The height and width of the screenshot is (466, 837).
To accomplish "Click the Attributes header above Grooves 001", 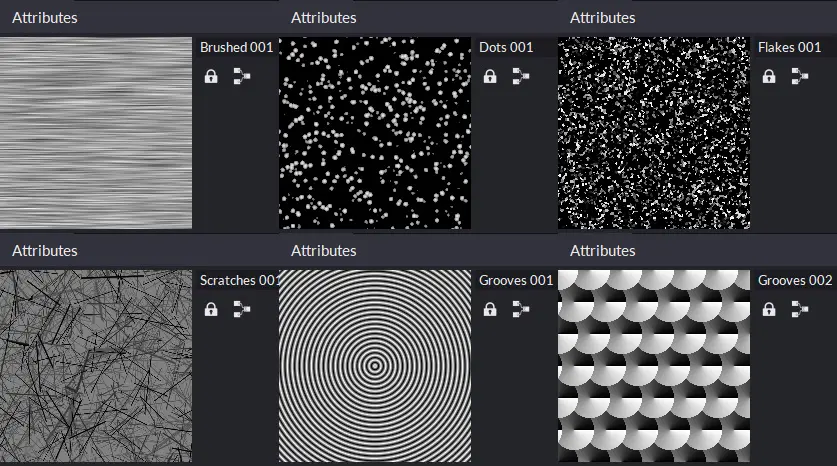I will [323, 250].
